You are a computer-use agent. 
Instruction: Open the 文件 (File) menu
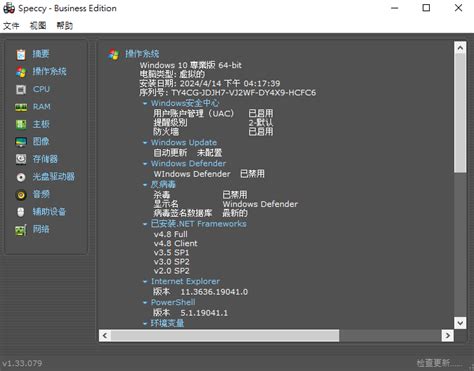point(11,26)
